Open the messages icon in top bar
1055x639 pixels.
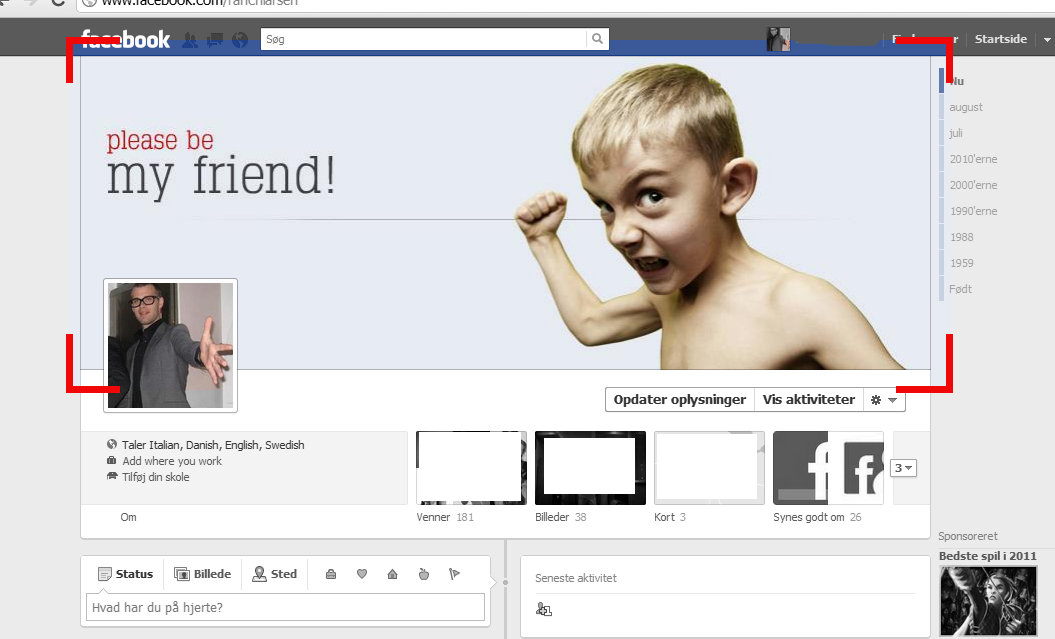tap(214, 40)
